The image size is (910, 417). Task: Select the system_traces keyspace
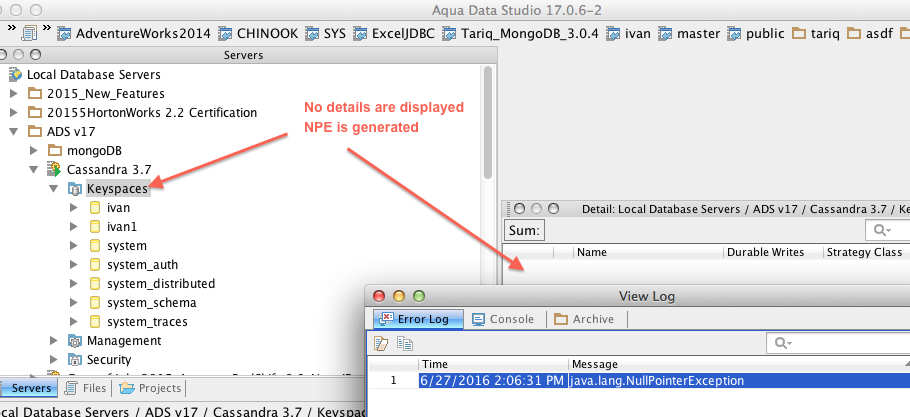coord(147,322)
